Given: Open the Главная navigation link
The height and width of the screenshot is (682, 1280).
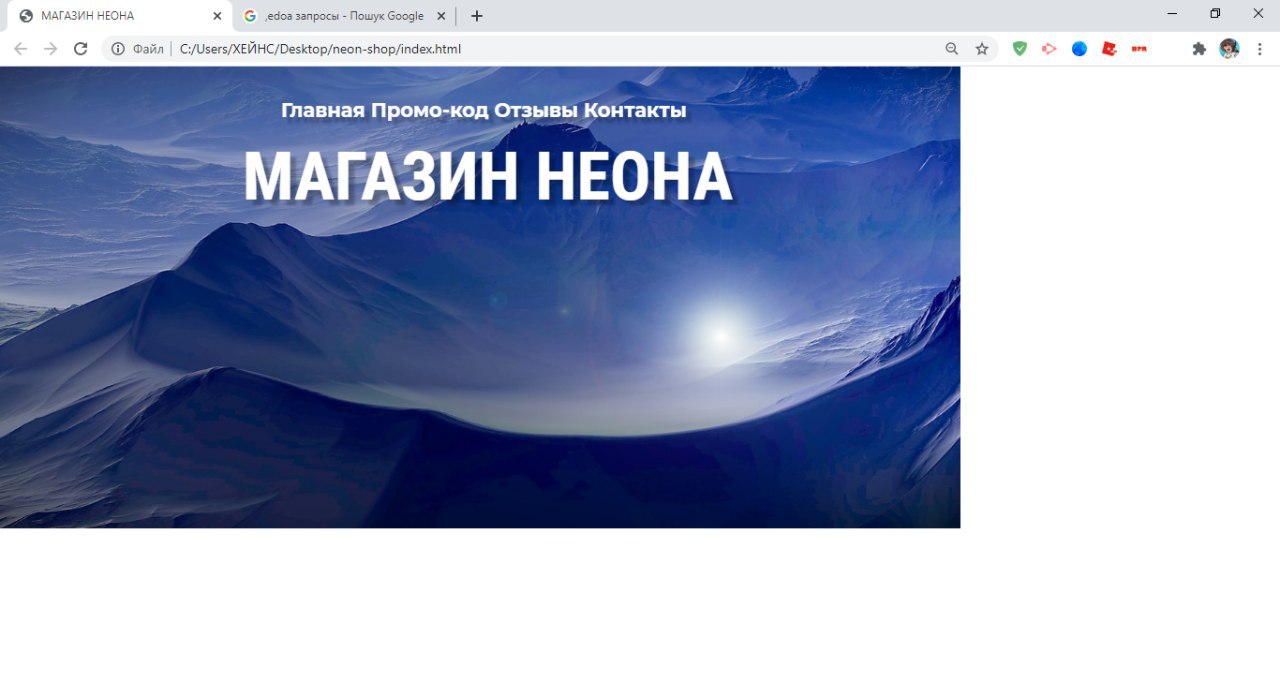Looking at the screenshot, I should [x=322, y=110].
